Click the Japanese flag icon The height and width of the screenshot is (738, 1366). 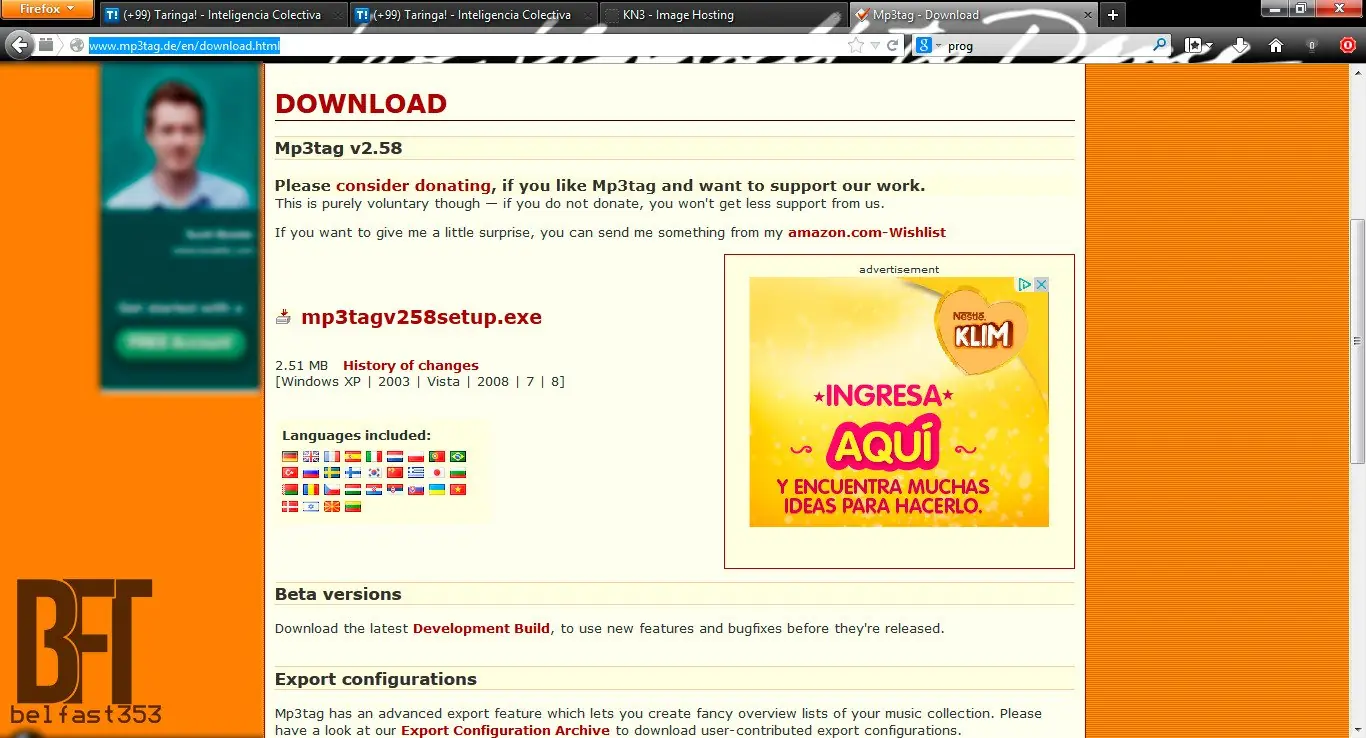click(x=437, y=473)
